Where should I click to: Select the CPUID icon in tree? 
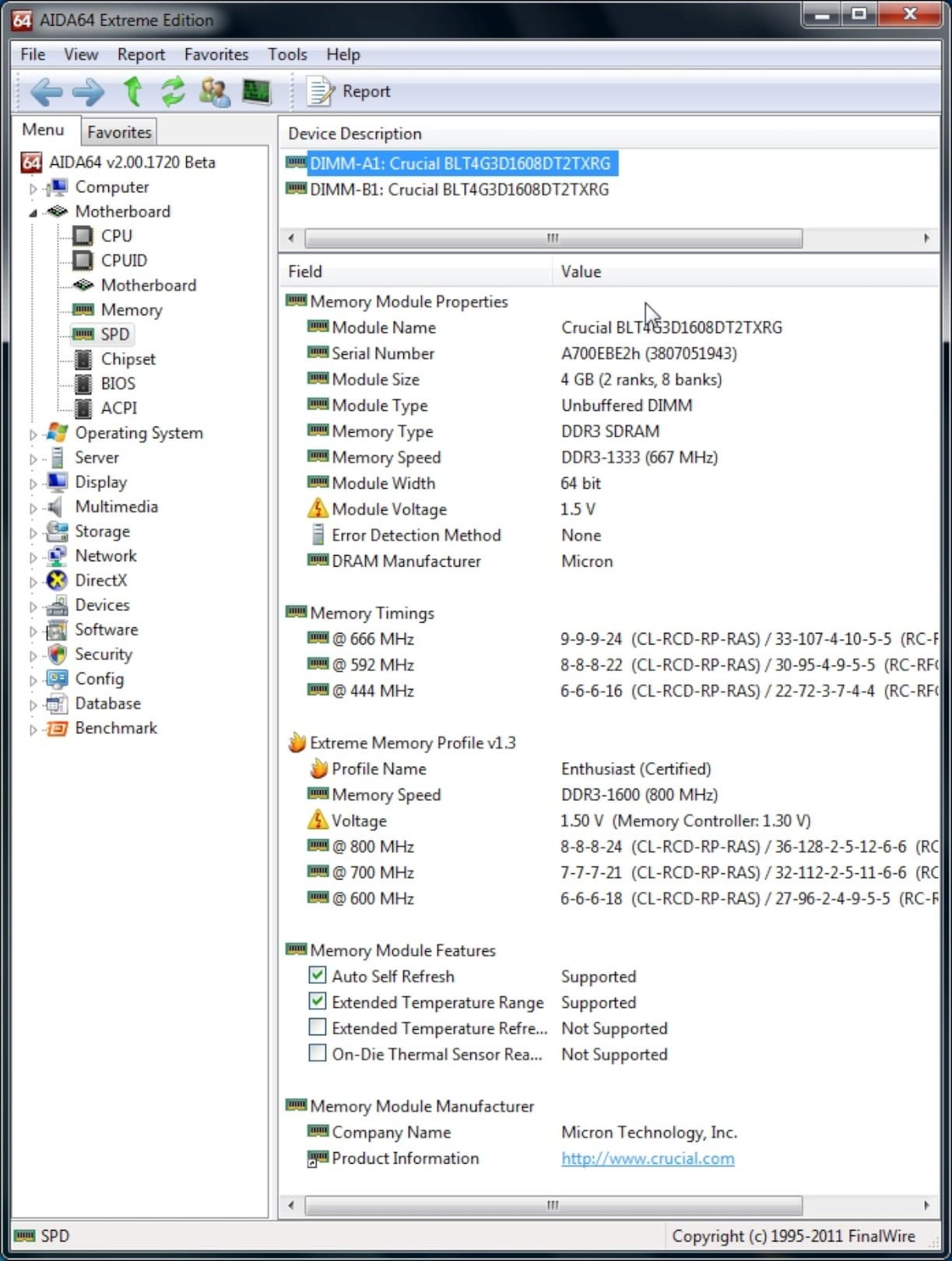coord(83,261)
